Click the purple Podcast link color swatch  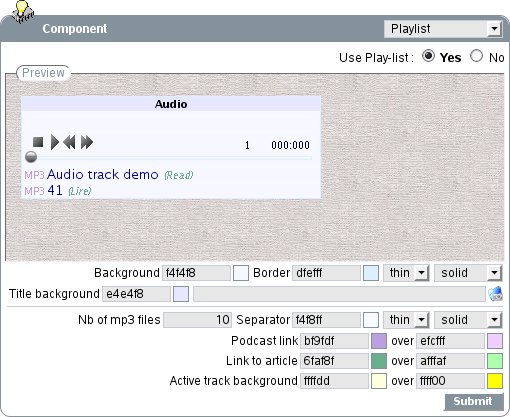(379, 341)
